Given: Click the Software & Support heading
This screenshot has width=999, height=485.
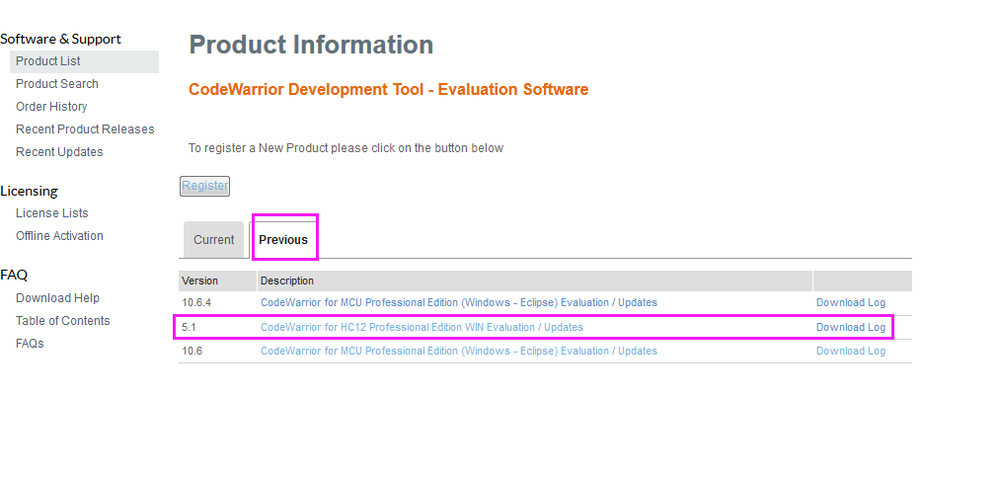Looking at the screenshot, I should [61, 39].
